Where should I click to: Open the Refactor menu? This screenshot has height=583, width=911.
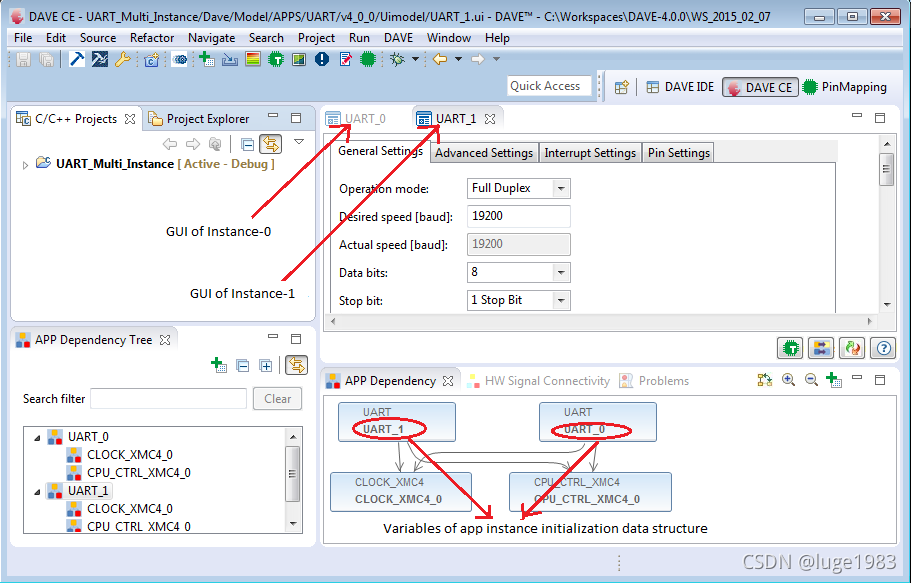pos(152,38)
